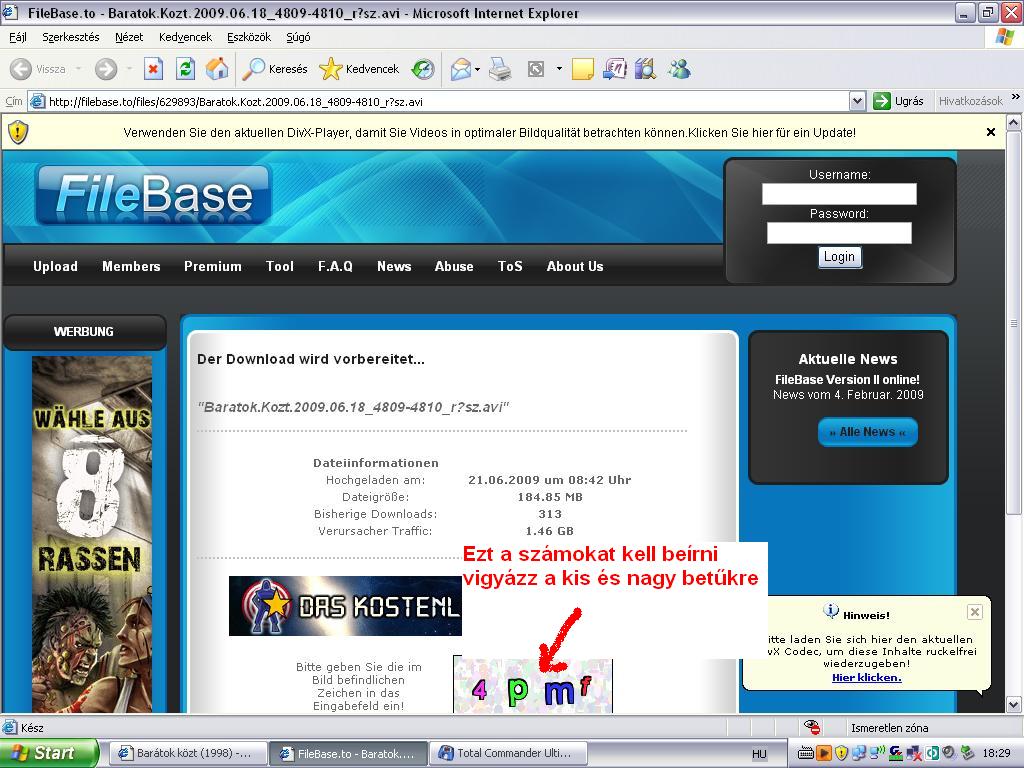Screen dimensions: 1024x768
Task: Click the volume speaker tray icon
Action: (949, 753)
